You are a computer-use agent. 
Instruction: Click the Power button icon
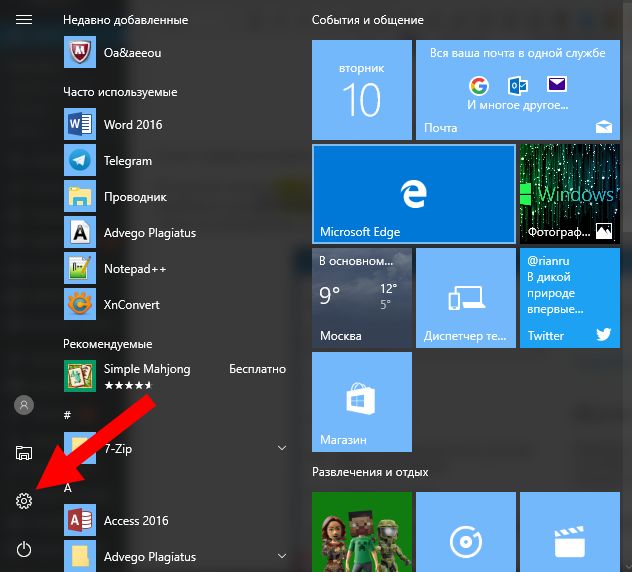point(24,548)
